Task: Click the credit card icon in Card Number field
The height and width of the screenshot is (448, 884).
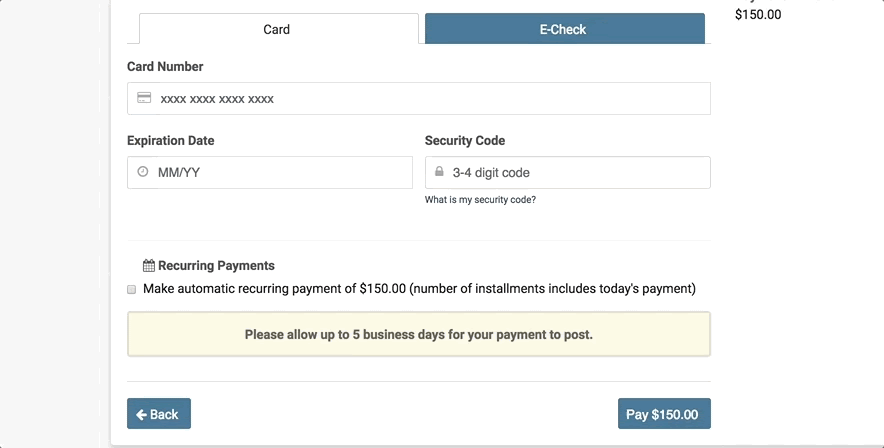Action: (144, 98)
